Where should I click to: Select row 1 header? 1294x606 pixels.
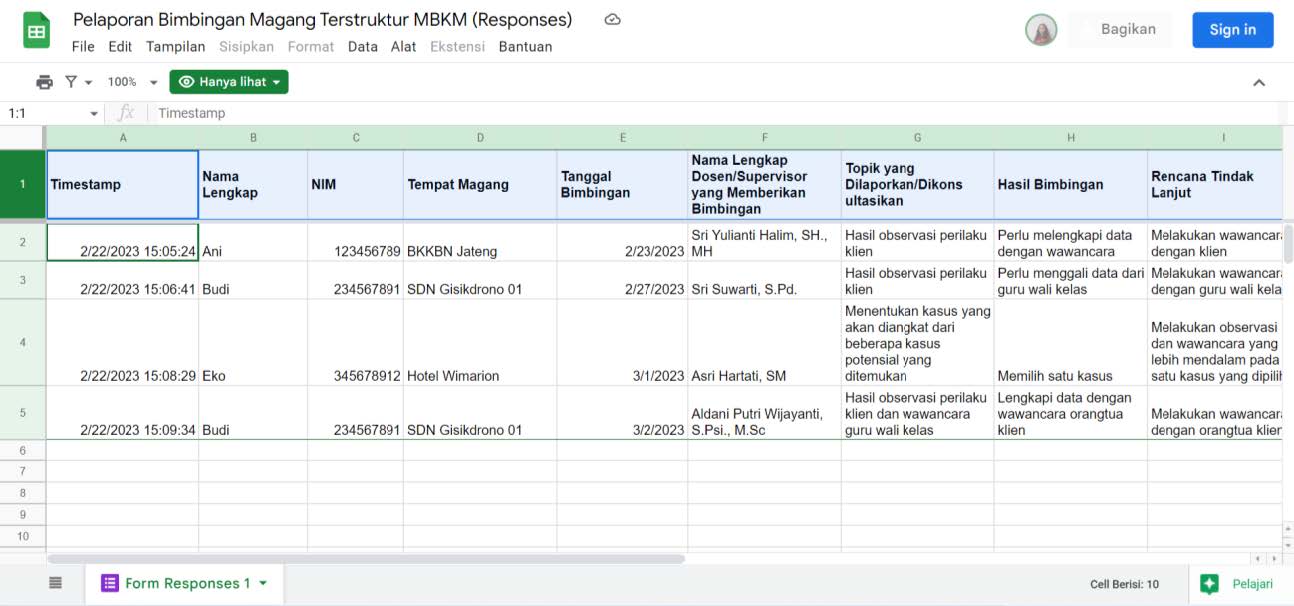[23, 184]
